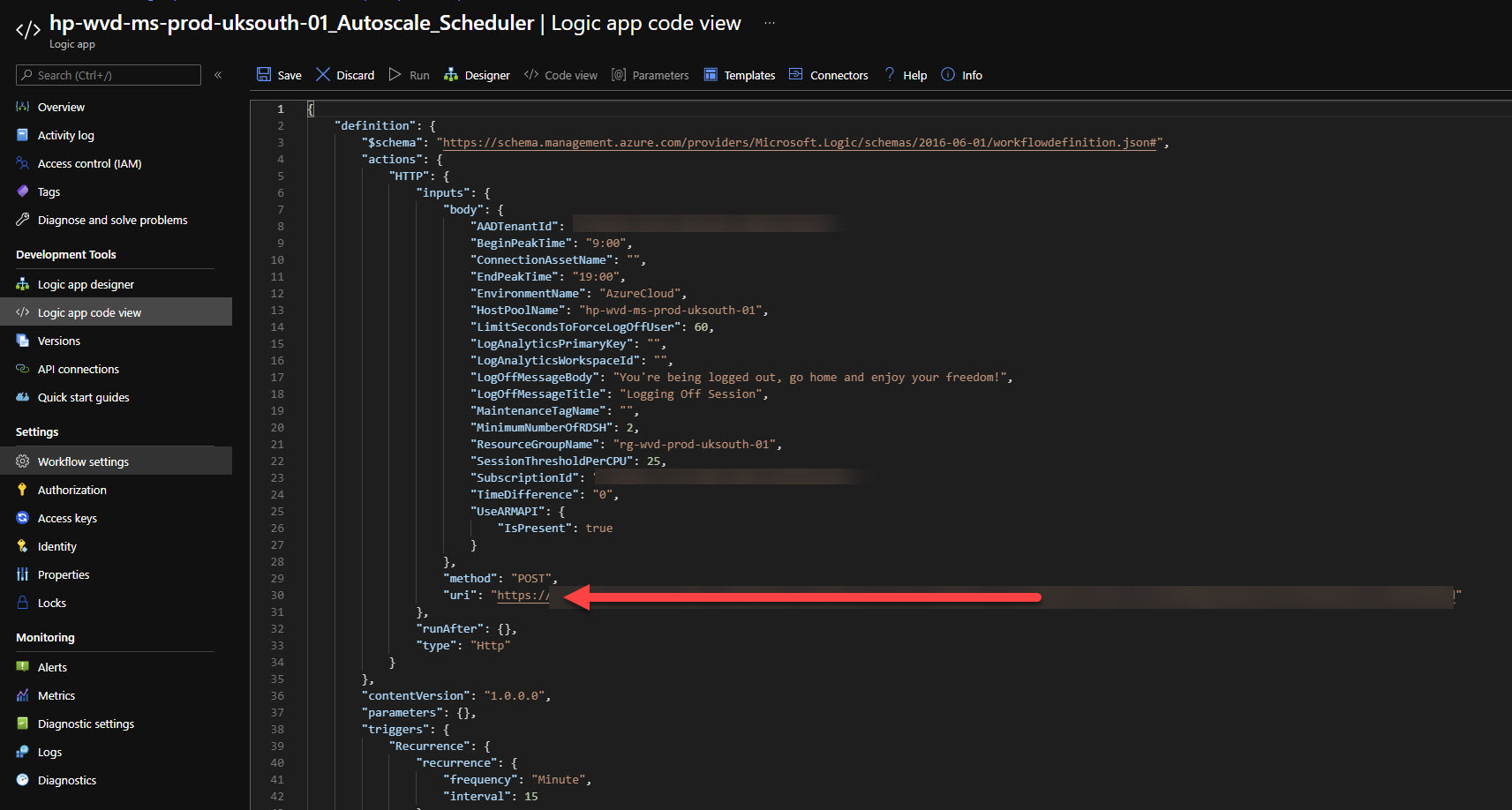
Task: Click the purple Tags icon
Action: click(x=23, y=191)
